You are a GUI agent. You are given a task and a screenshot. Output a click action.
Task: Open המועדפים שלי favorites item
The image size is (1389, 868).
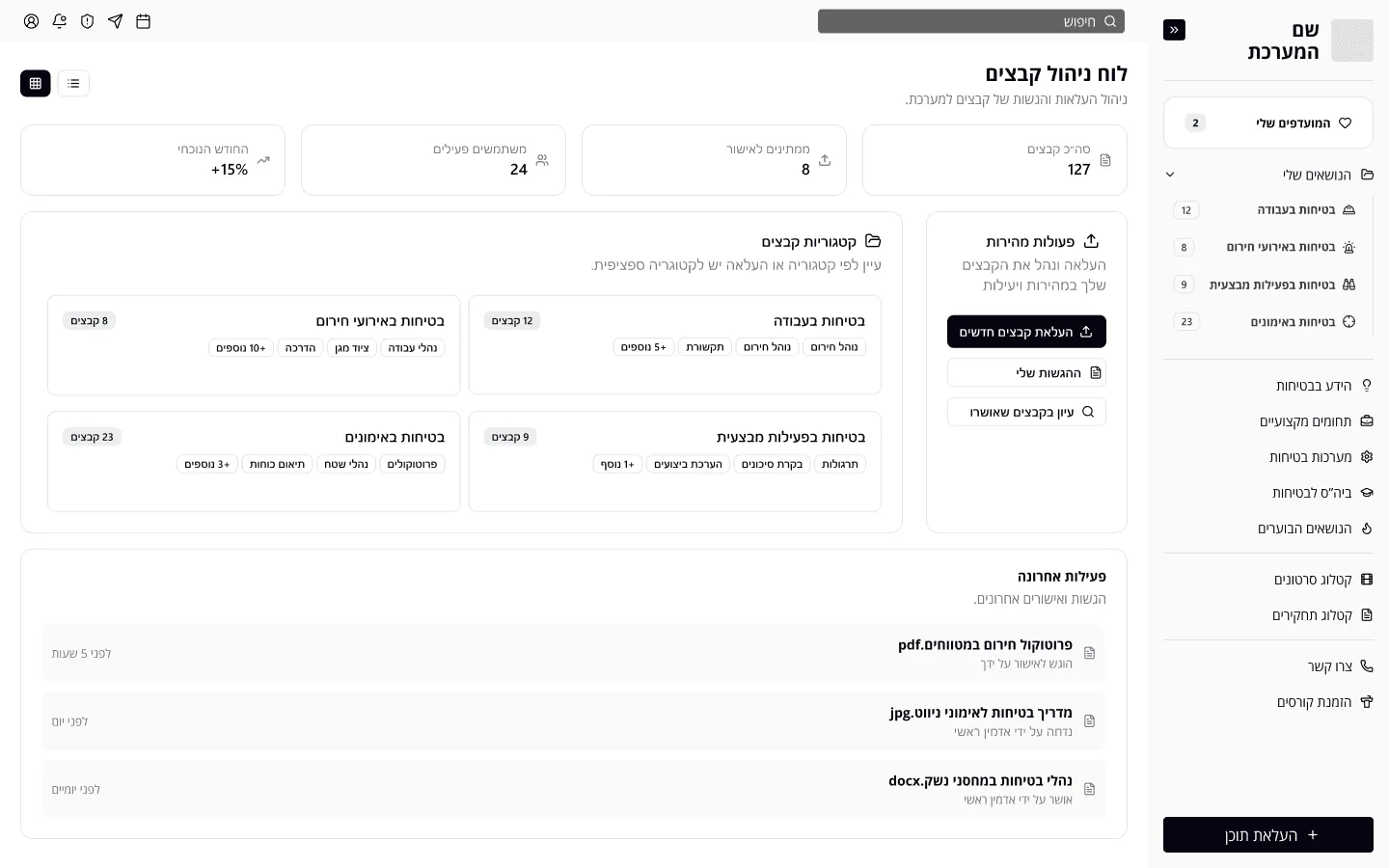pyautogui.click(x=1268, y=122)
